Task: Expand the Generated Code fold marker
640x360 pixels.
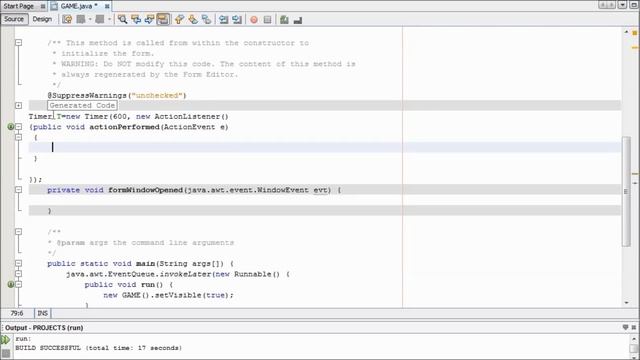Action: tap(18, 105)
